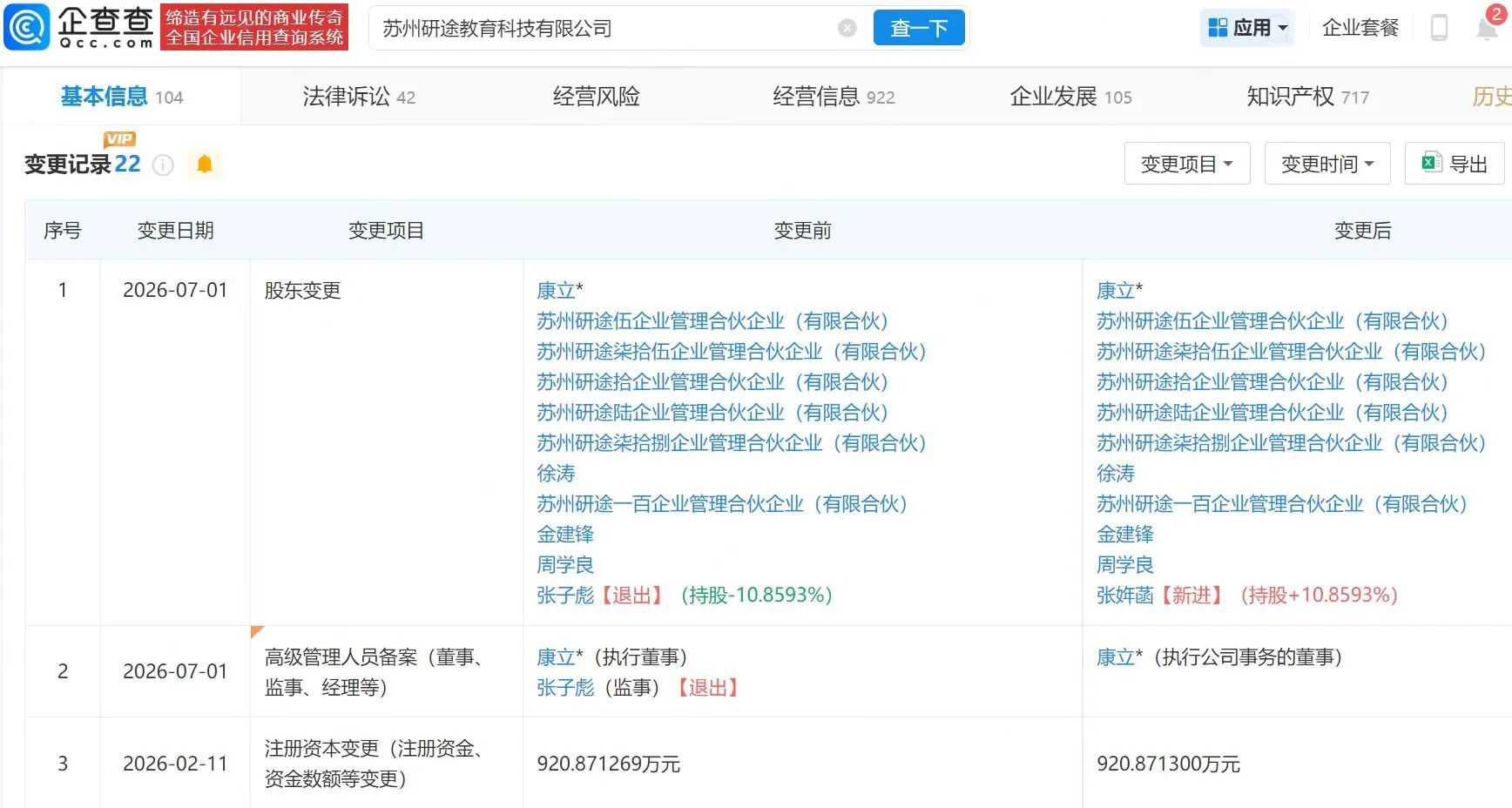Open 苏州研途柒拾伍企业管理合伙企业 in 变更前 column

tap(732, 352)
